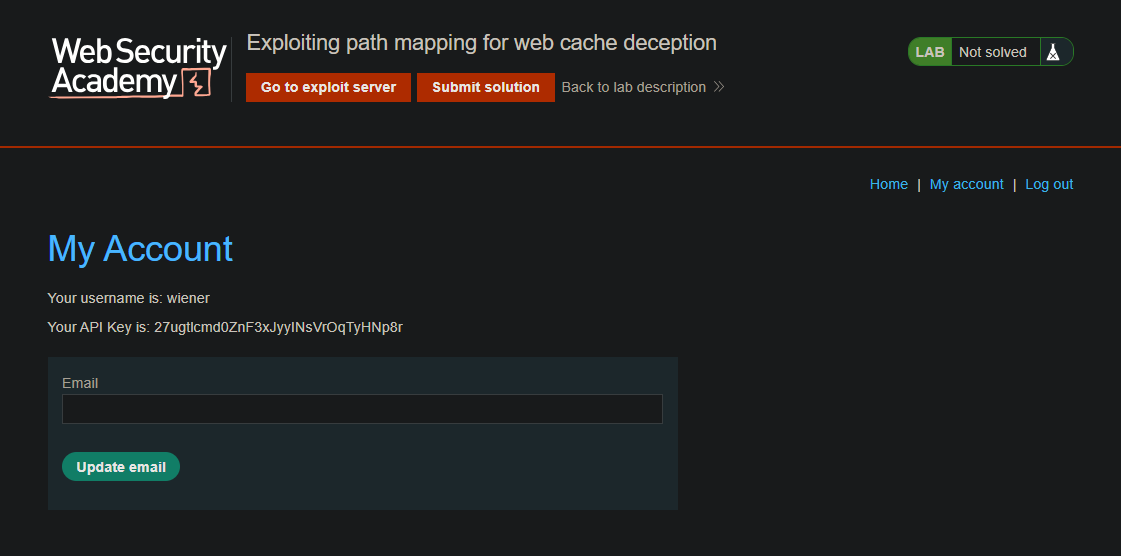
Task: Click the Not solved status label
Action: 992,51
